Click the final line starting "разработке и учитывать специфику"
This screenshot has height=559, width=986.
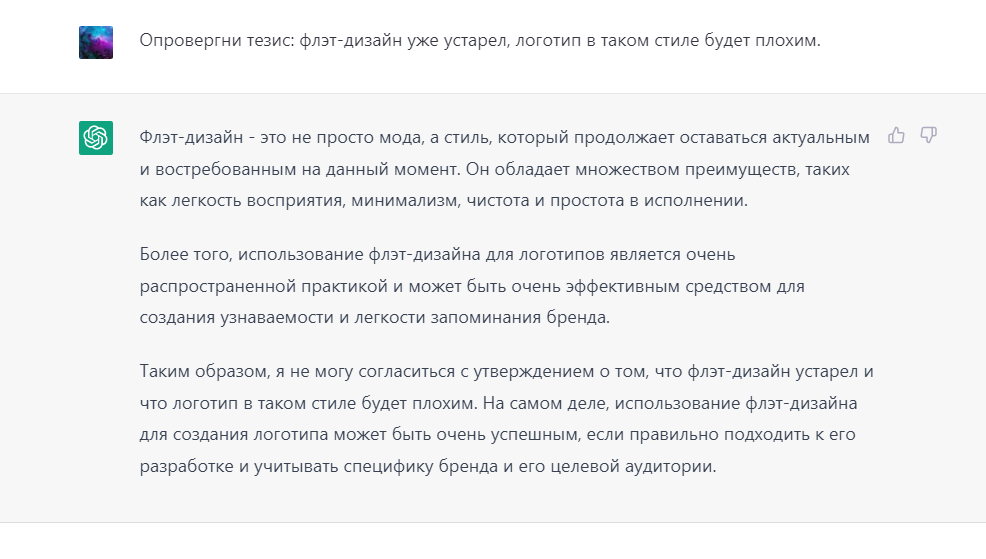[x=428, y=467]
